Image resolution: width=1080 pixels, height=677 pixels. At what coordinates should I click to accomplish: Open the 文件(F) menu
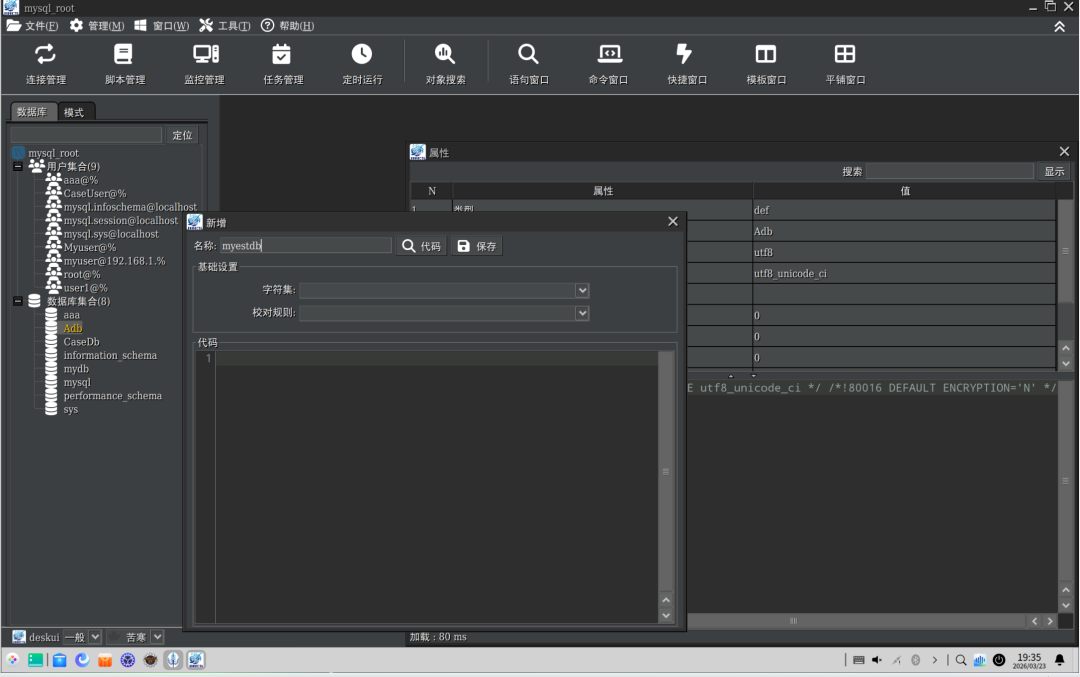[x=32, y=25]
